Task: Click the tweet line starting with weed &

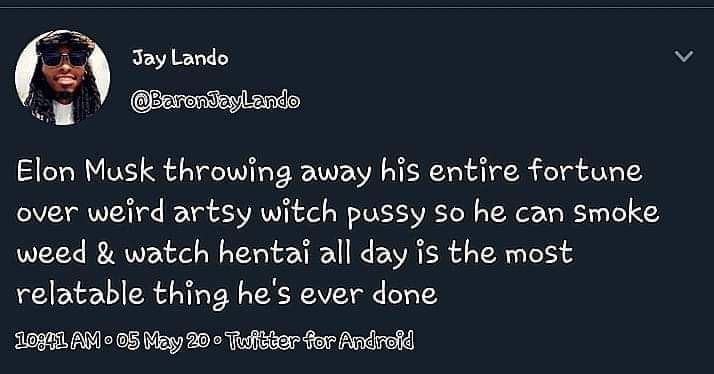Action: pos(295,253)
